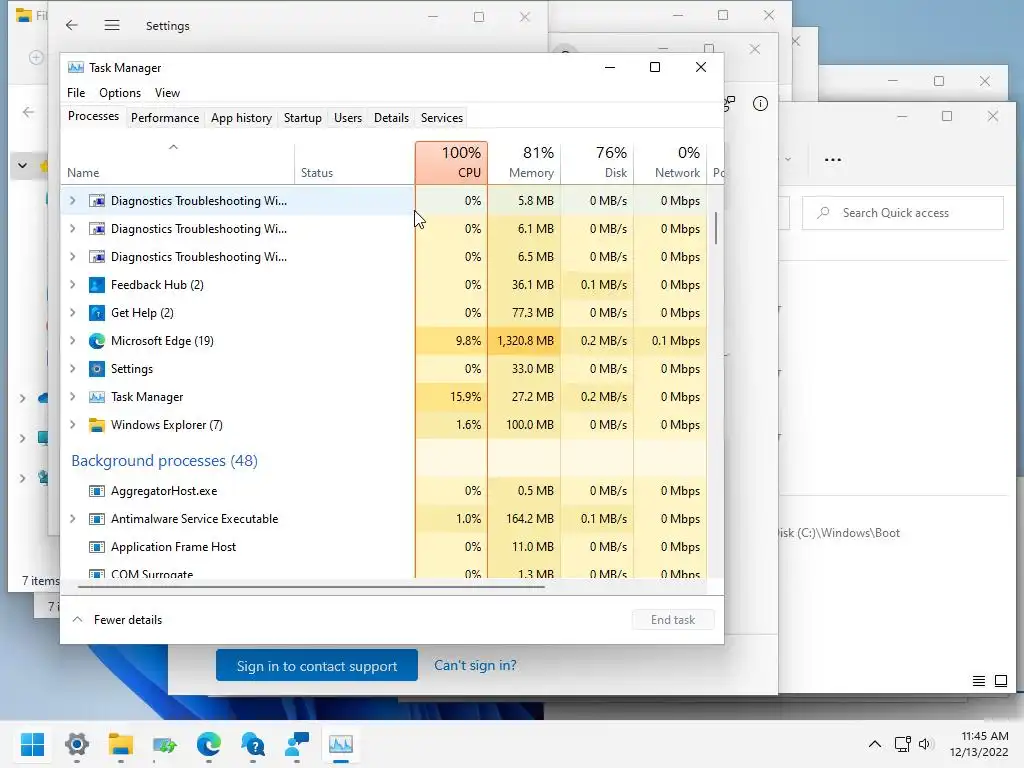The image size is (1024, 768).
Task: Expand the Get Help (2) process group
Action: (x=72, y=313)
